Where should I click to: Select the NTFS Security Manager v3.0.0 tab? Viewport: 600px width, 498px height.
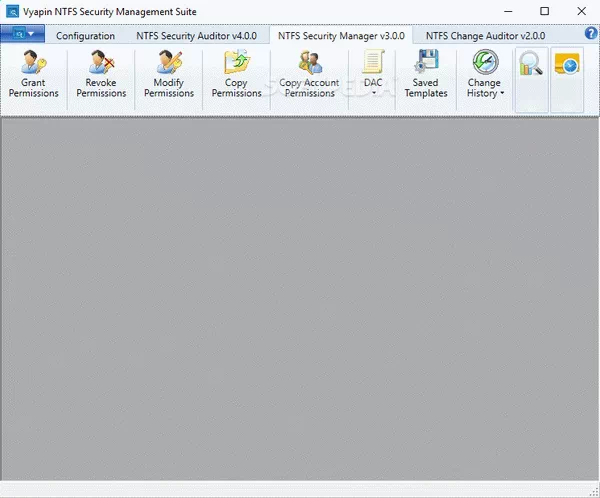[341, 36]
